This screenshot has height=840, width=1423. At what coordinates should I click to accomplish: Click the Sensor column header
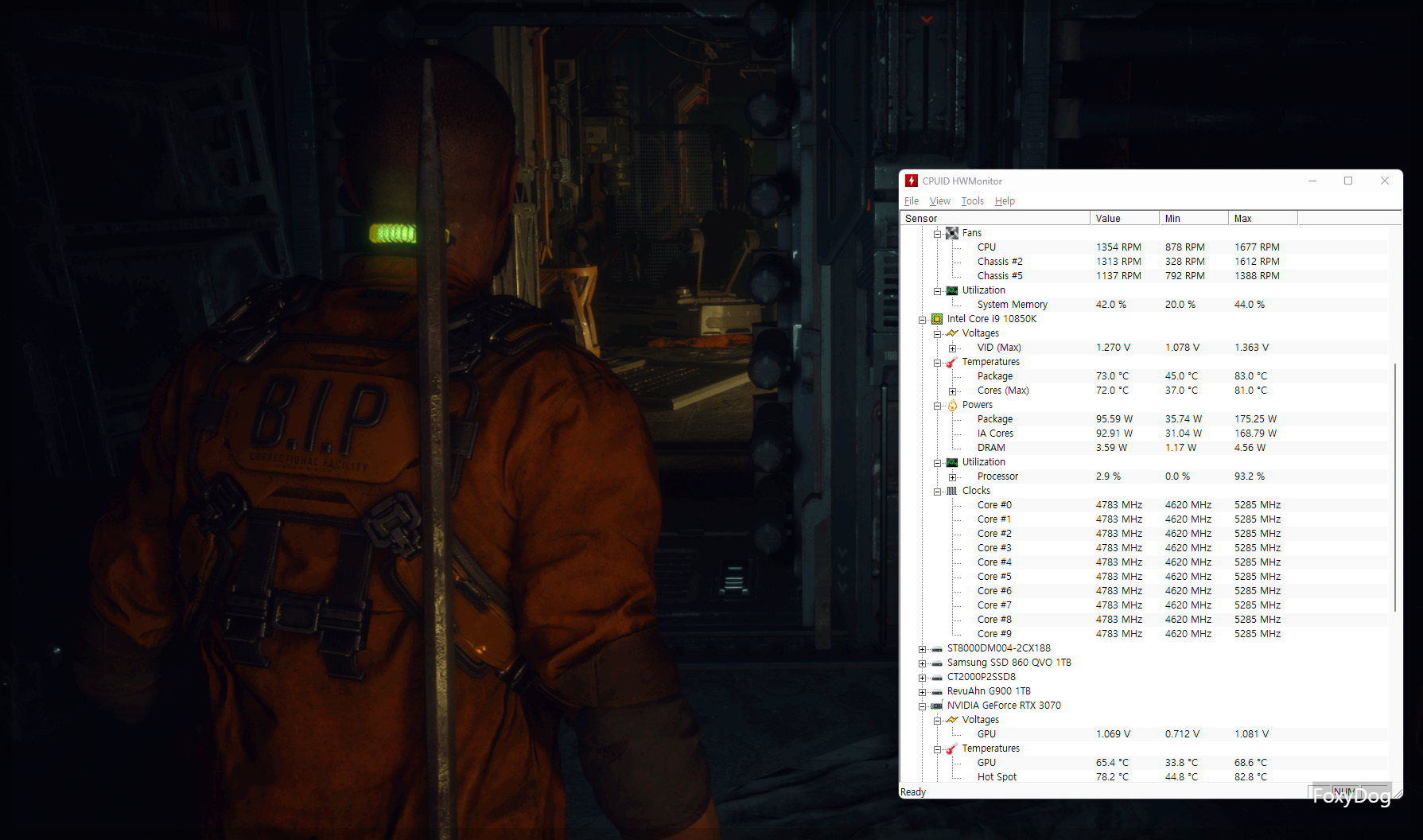(995, 219)
